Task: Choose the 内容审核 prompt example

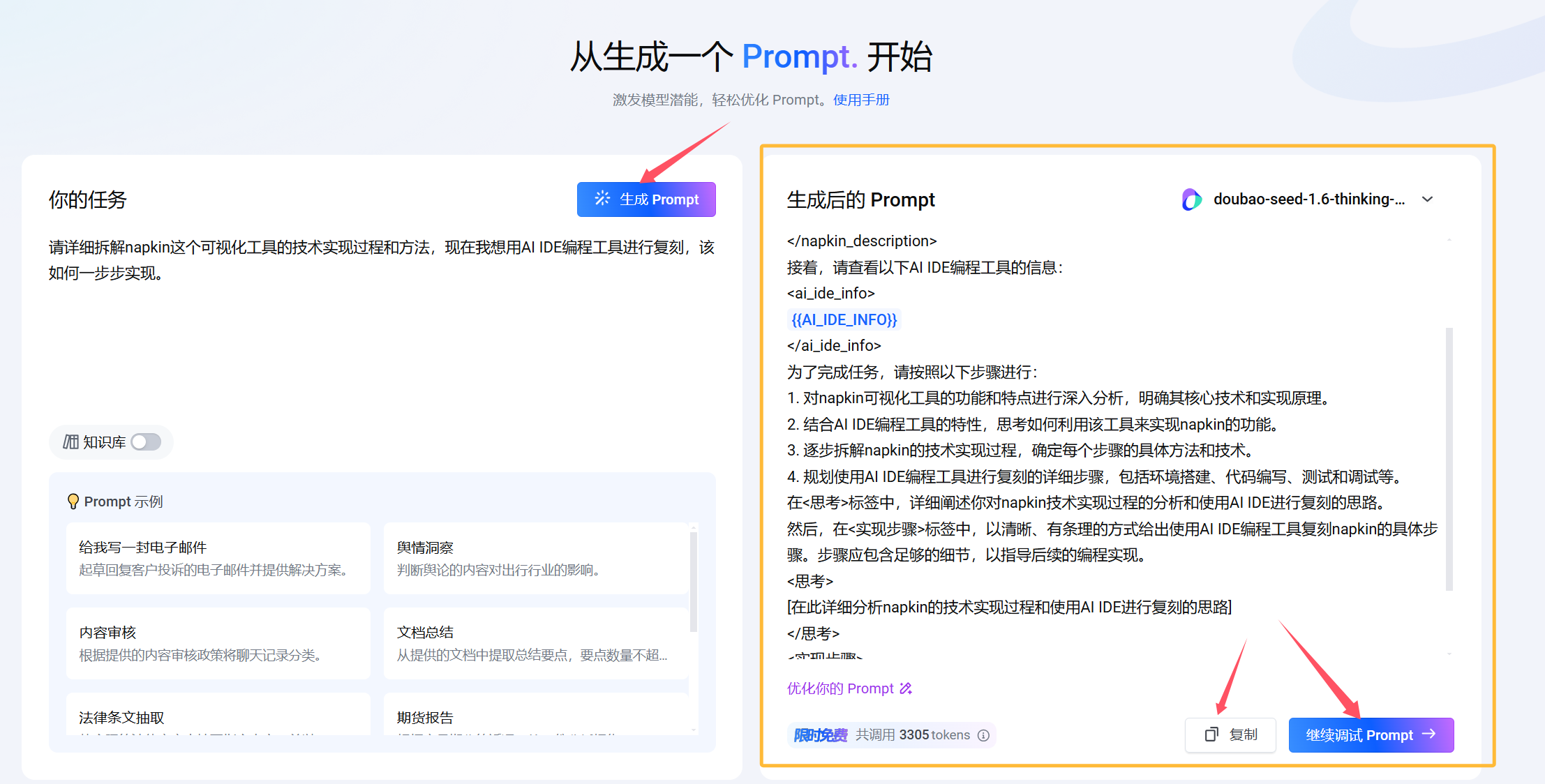Action: click(x=218, y=643)
